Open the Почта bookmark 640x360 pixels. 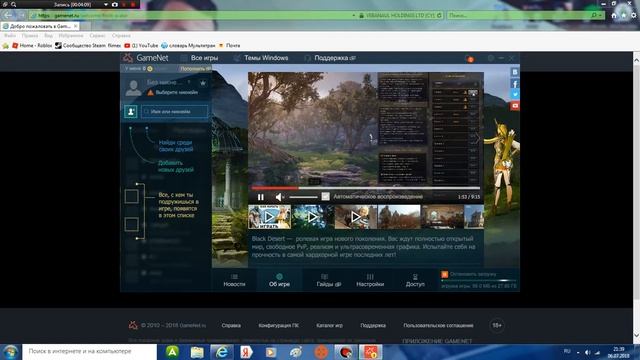pos(229,46)
